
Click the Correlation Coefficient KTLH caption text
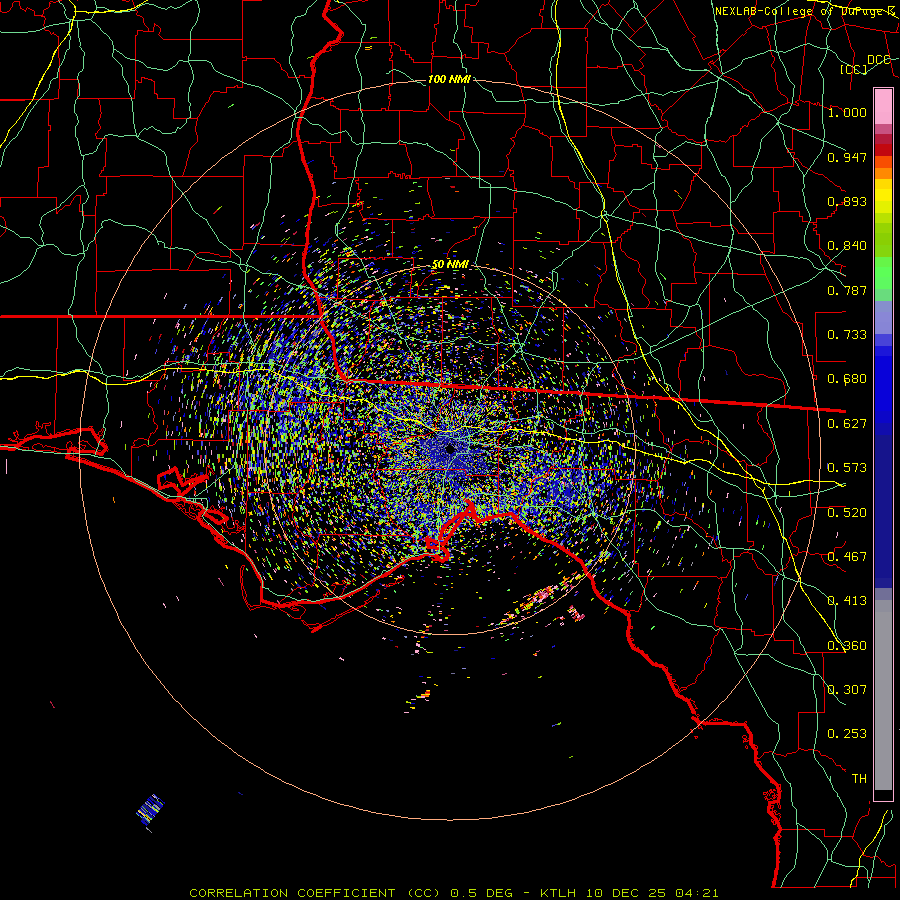pyautogui.click(x=453, y=893)
